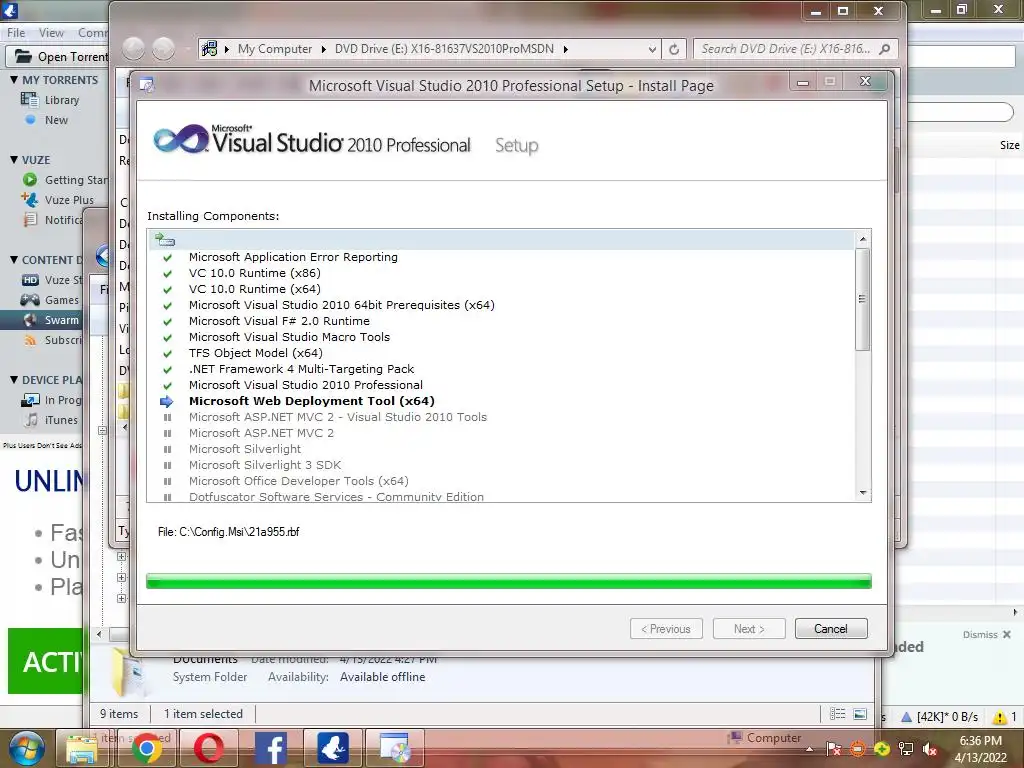Screen dimensions: 1024x768
Task: Launch Google Chrome from the taskbar
Action: pos(146,748)
